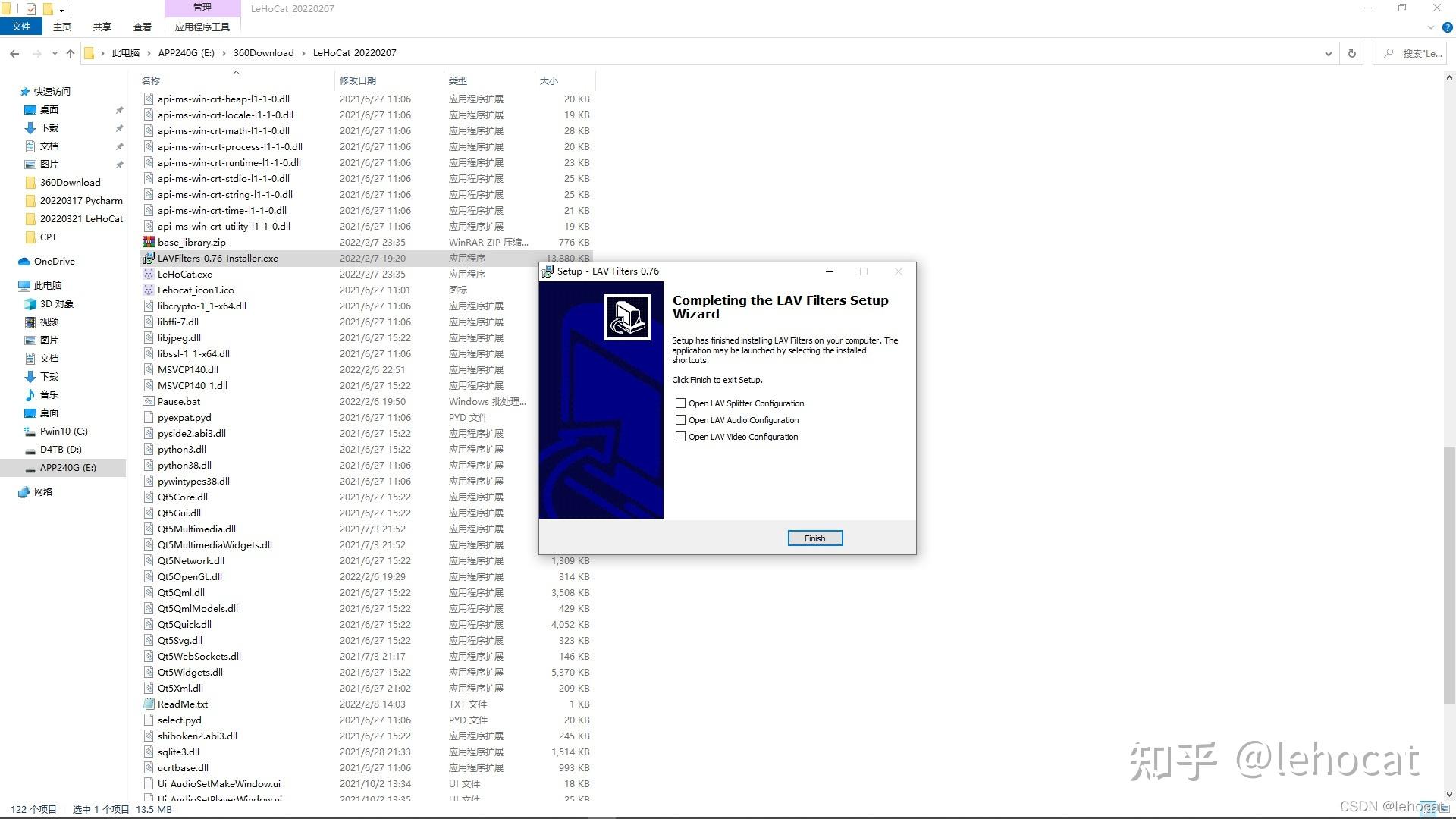Click the LeHoCat.exe cat icon

(x=149, y=275)
